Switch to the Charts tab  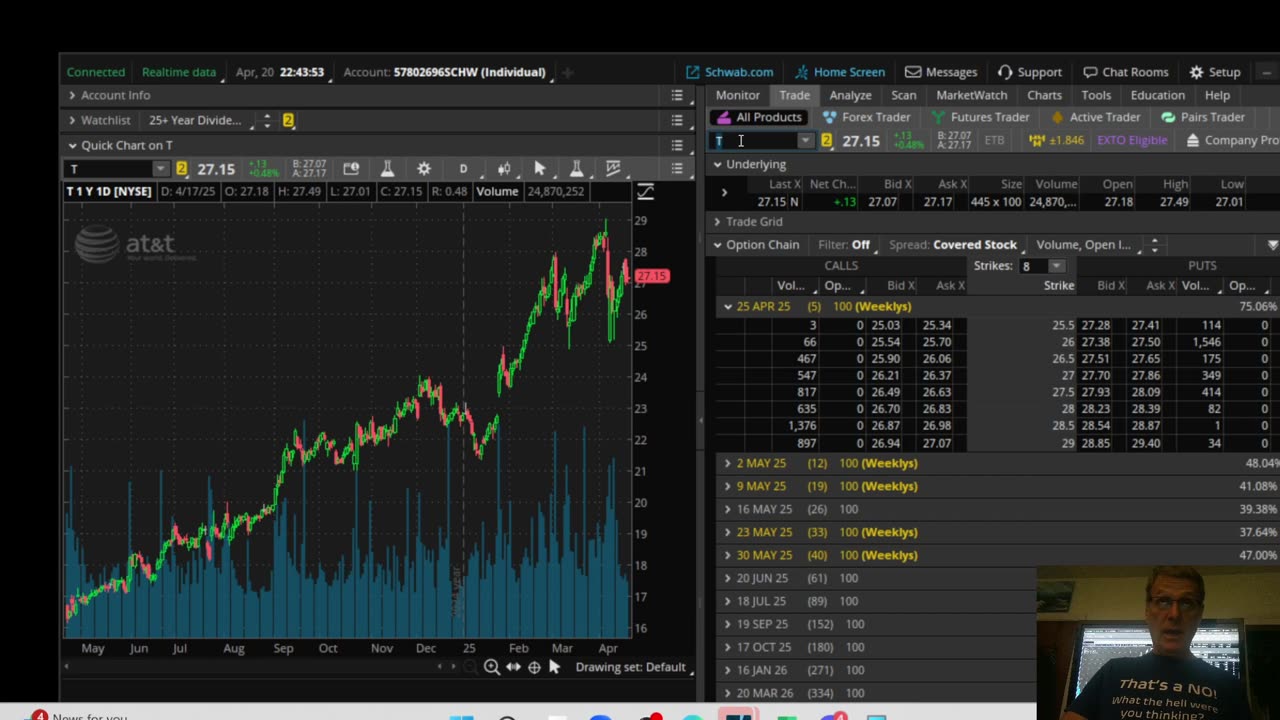pos(1044,95)
